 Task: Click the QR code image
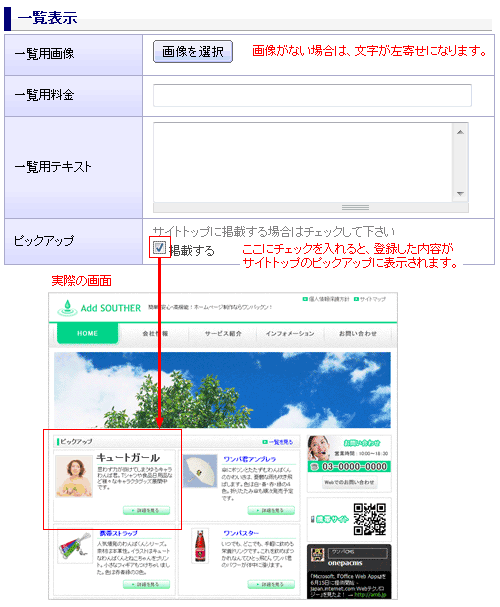370,519
